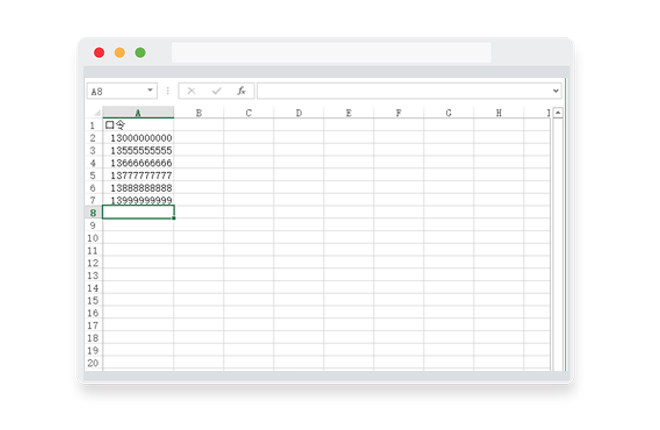Viewport: 660px width, 430px height.
Task: Click cell A7 containing 13999999999
Action: (138, 200)
